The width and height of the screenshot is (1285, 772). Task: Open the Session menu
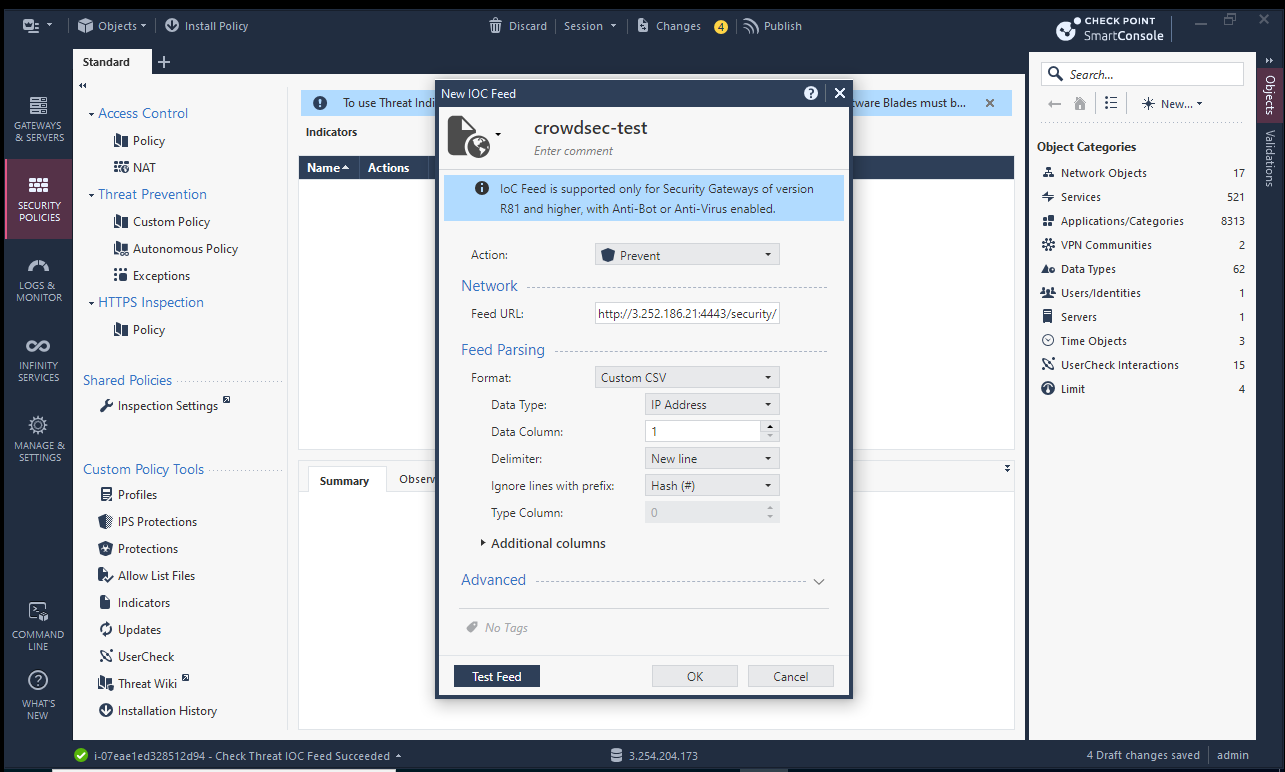click(x=590, y=26)
